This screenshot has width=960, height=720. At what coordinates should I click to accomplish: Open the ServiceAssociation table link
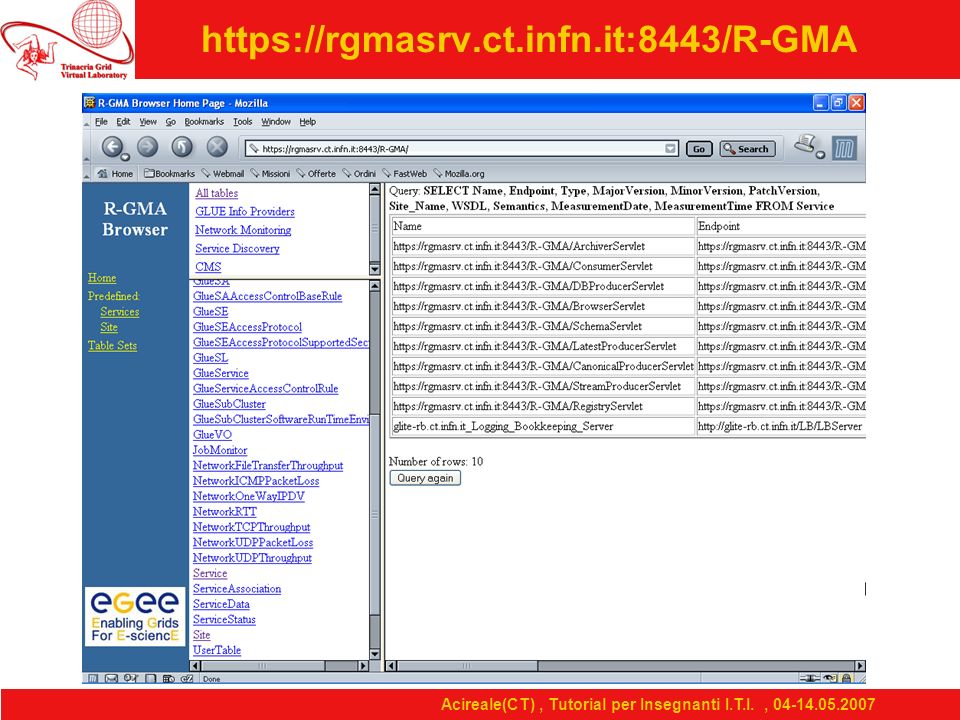pos(237,589)
